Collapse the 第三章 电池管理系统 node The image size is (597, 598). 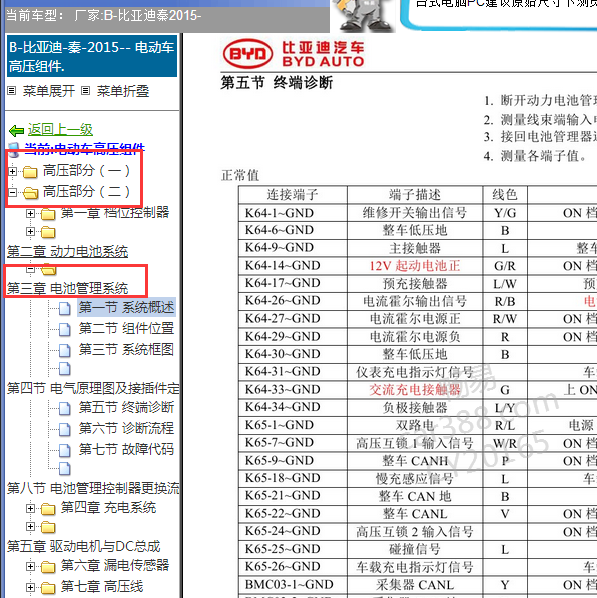(30, 270)
